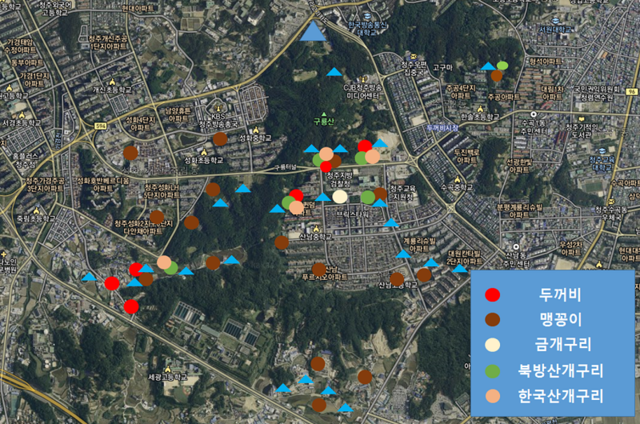Click the small blue triangle above 구룡산

tap(333, 72)
